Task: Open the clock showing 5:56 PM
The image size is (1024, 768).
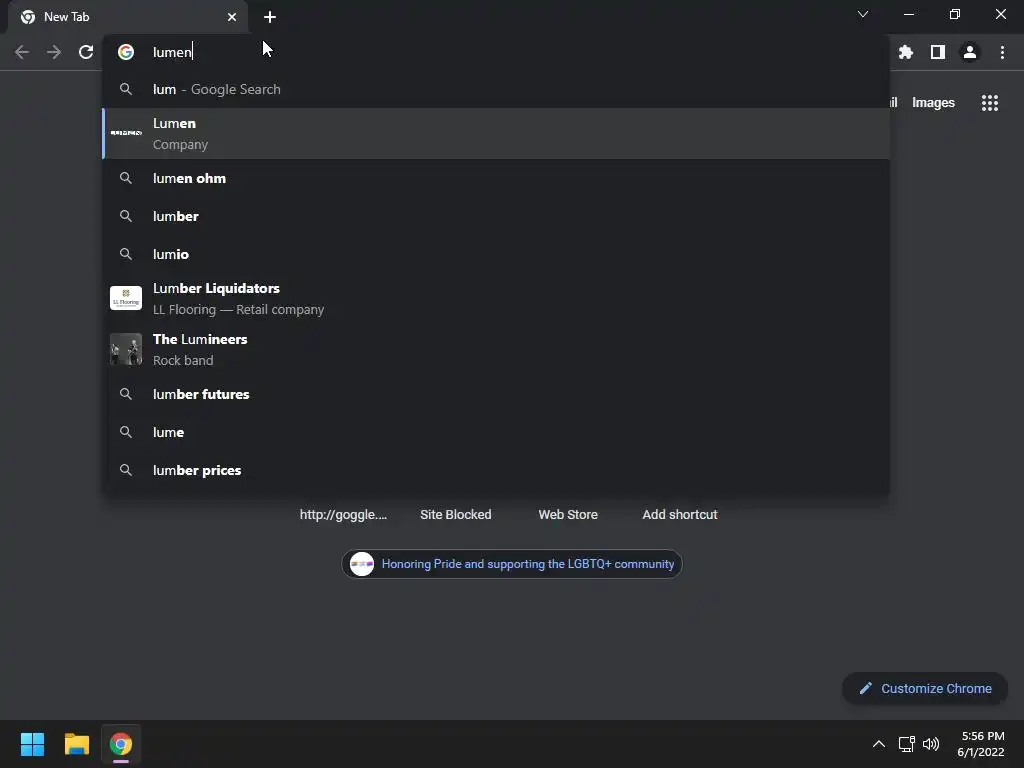Action: [981, 744]
